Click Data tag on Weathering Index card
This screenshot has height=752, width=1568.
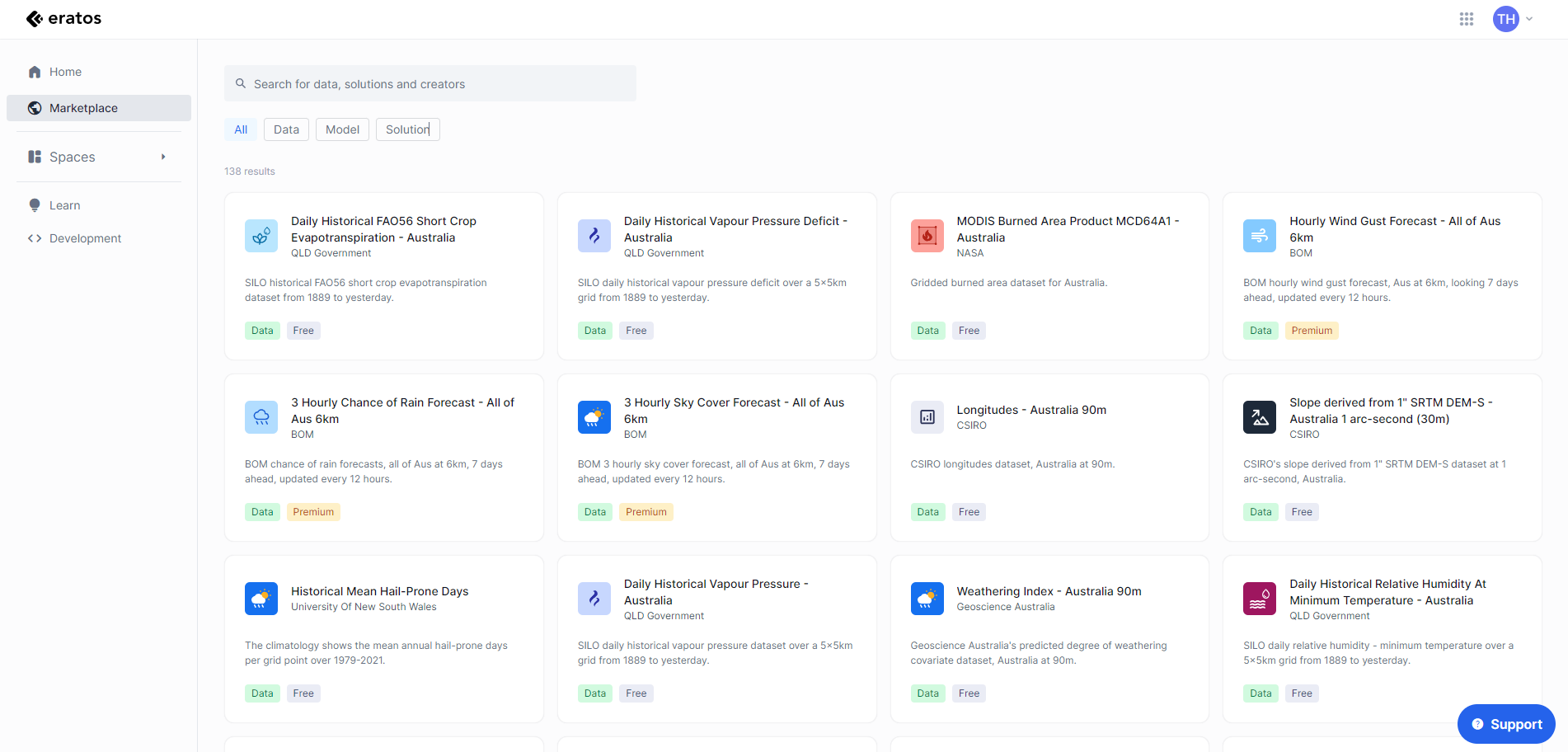coord(927,693)
